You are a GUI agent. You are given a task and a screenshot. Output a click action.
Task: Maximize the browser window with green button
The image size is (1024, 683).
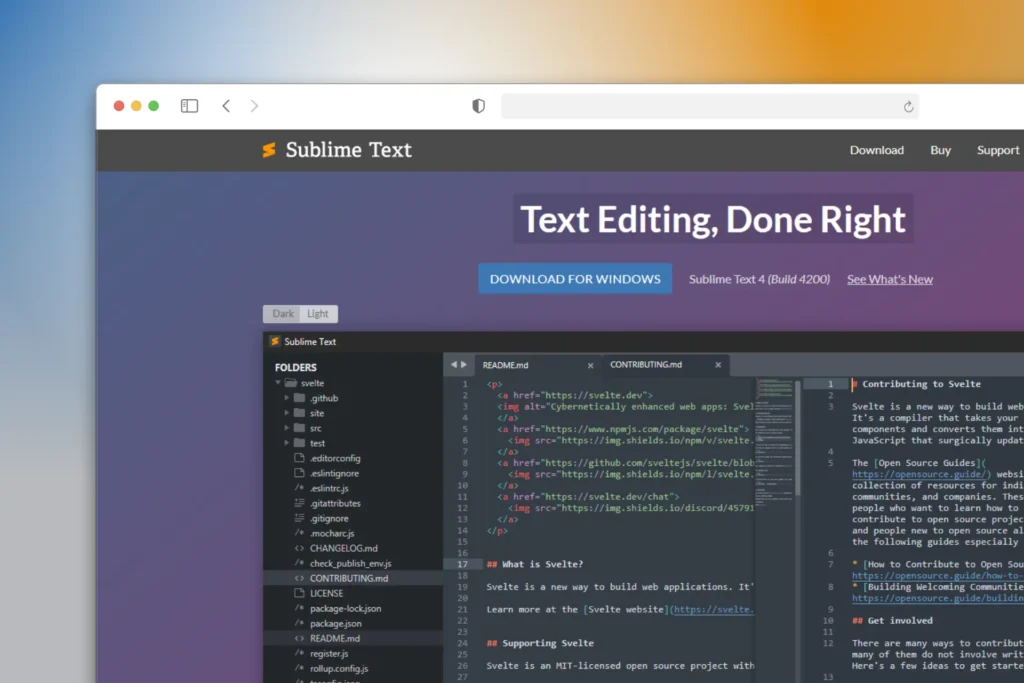pyautogui.click(x=153, y=106)
